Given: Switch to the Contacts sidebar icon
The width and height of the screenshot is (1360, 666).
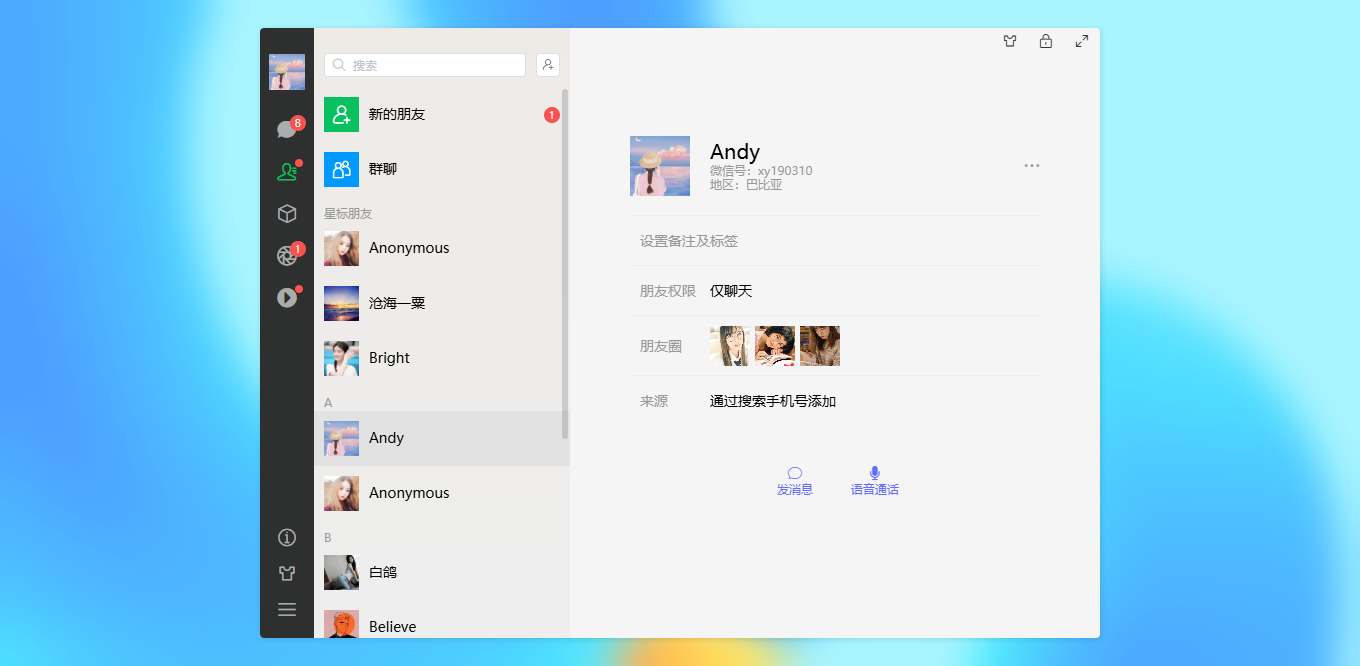Looking at the screenshot, I should coord(287,170).
